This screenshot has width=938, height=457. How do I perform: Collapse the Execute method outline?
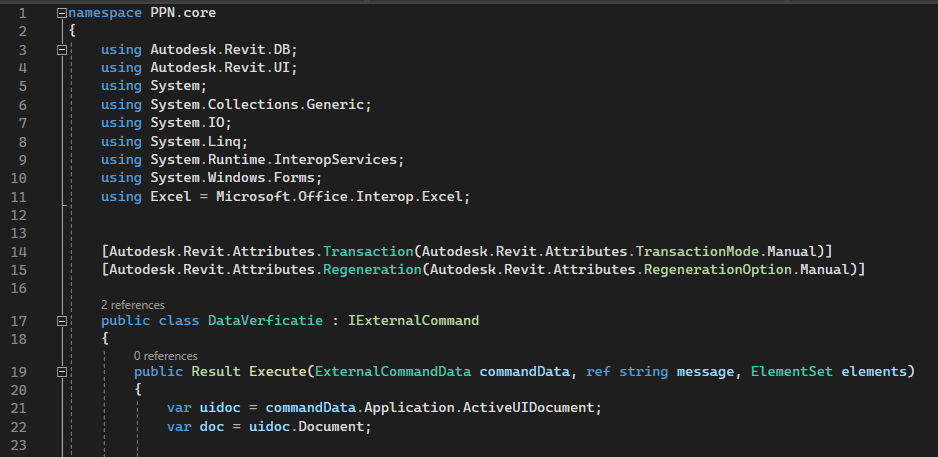point(62,372)
